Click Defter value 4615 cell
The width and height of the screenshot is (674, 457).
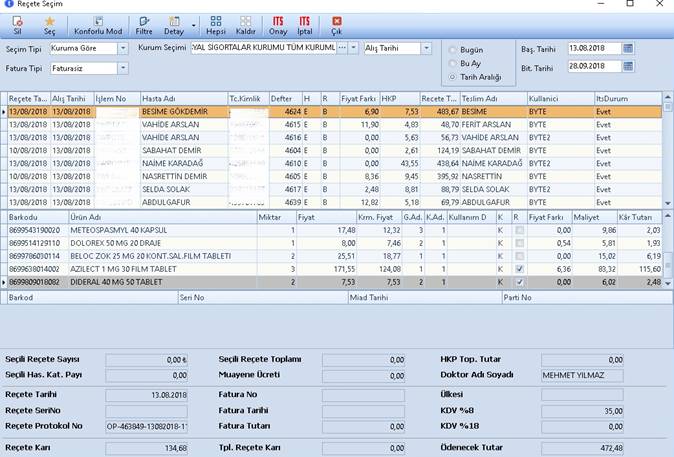pyautogui.click(x=285, y=125)
